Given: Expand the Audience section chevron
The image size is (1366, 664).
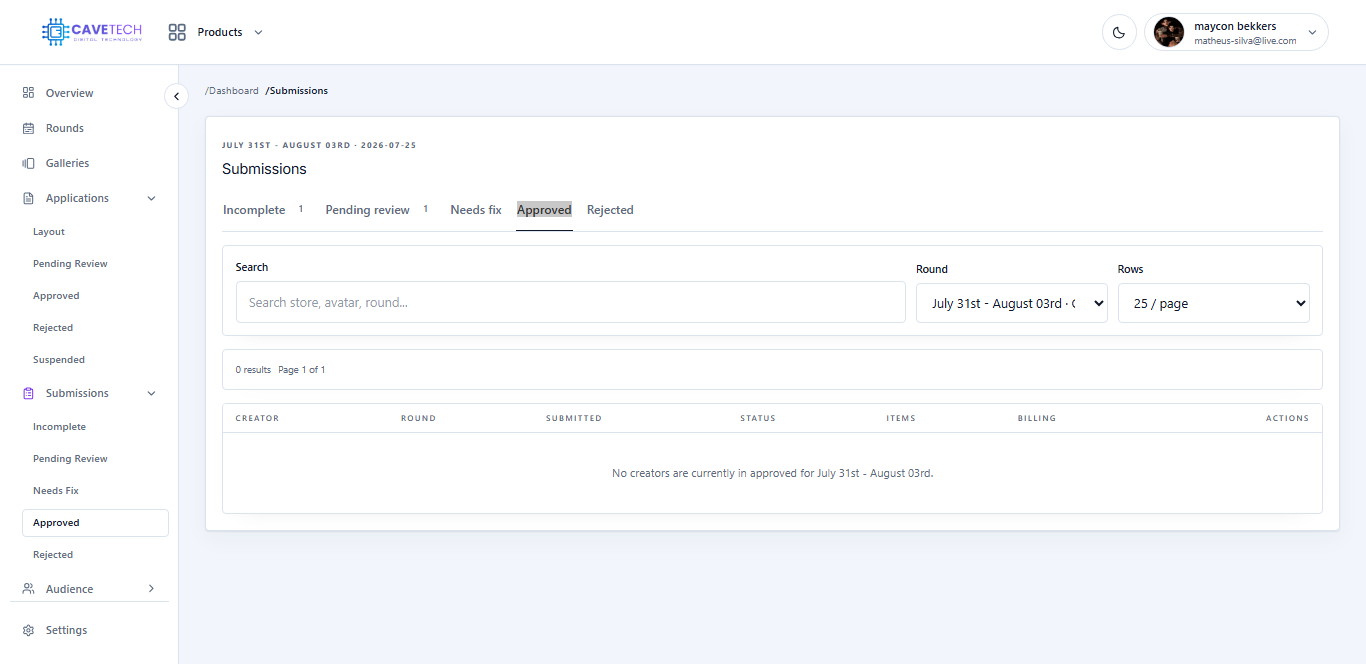Looking at the screenshot, I should coord(152,589).
